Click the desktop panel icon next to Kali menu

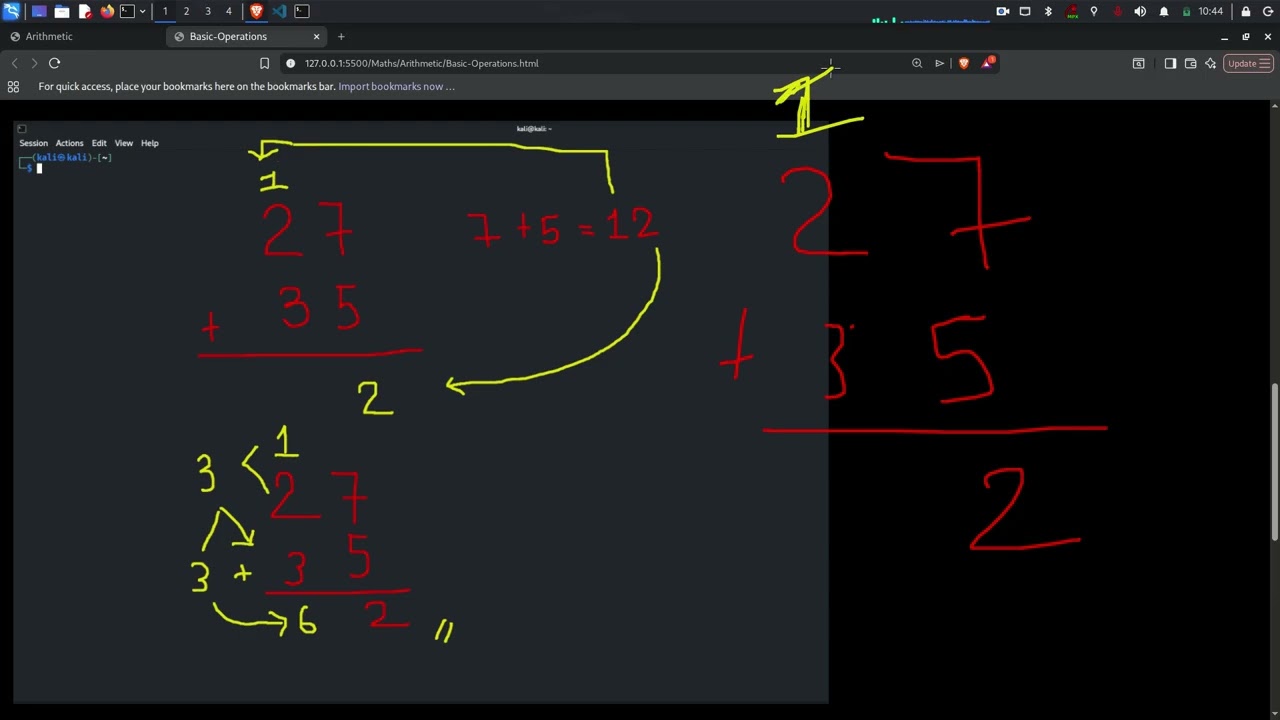(39, 11)
